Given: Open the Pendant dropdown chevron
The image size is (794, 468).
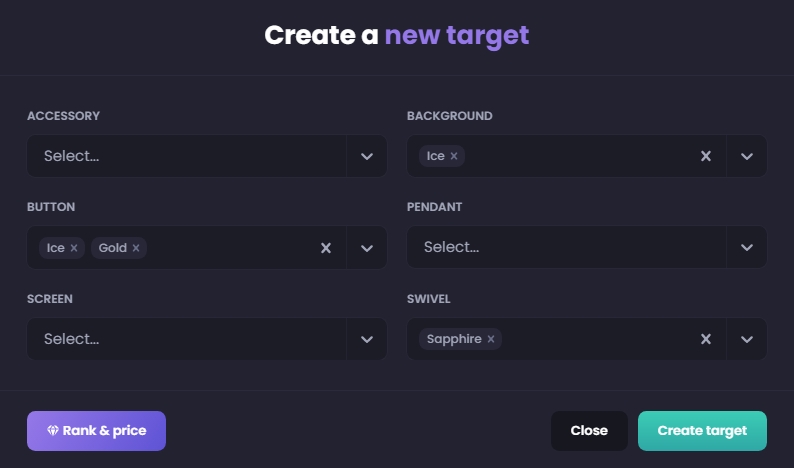Looking at the screenshot, I should pos(746,248).
